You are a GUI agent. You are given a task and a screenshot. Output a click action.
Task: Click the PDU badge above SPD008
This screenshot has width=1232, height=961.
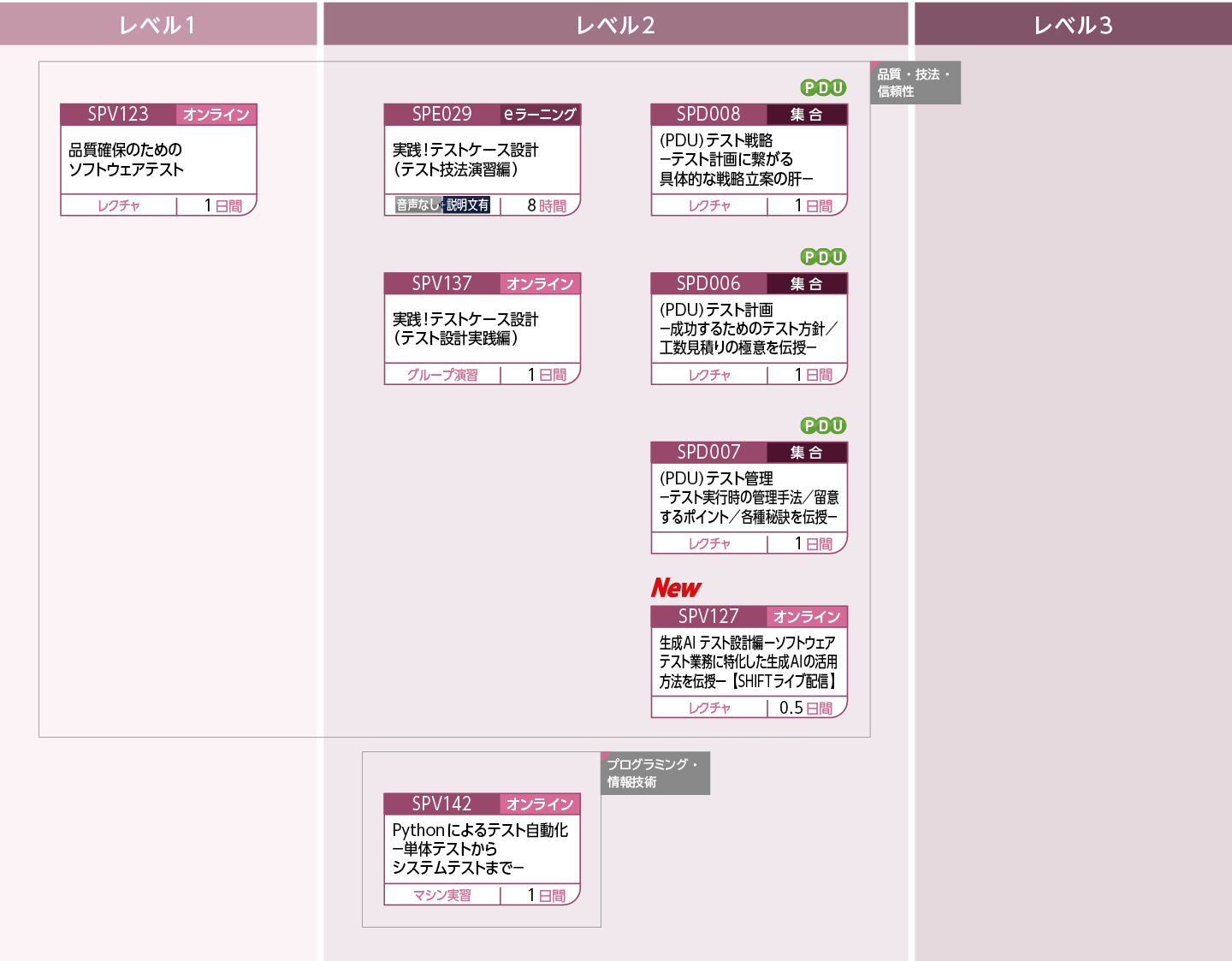point(823,87)
